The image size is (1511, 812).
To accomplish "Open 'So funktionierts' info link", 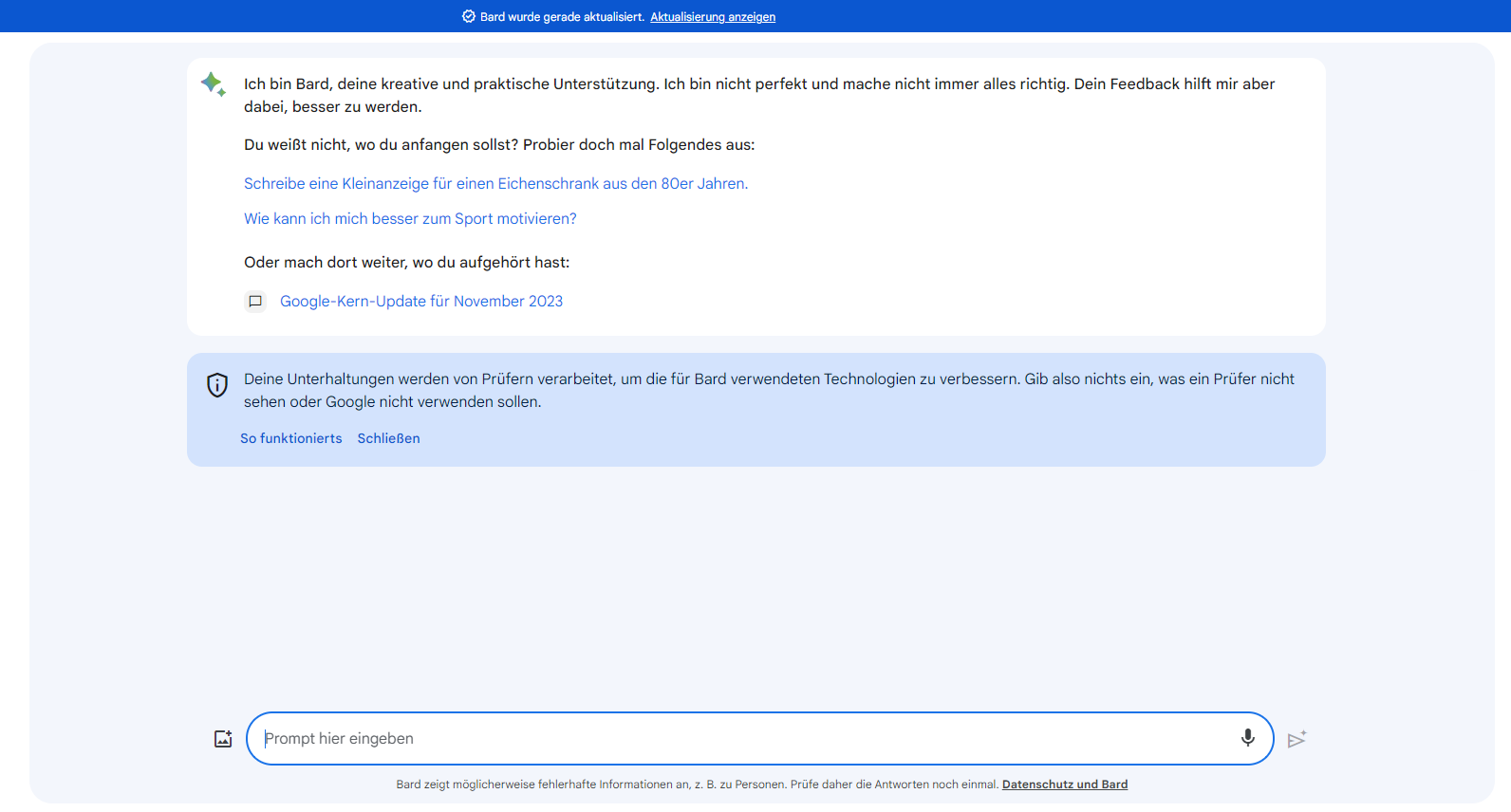I will 290,438.
